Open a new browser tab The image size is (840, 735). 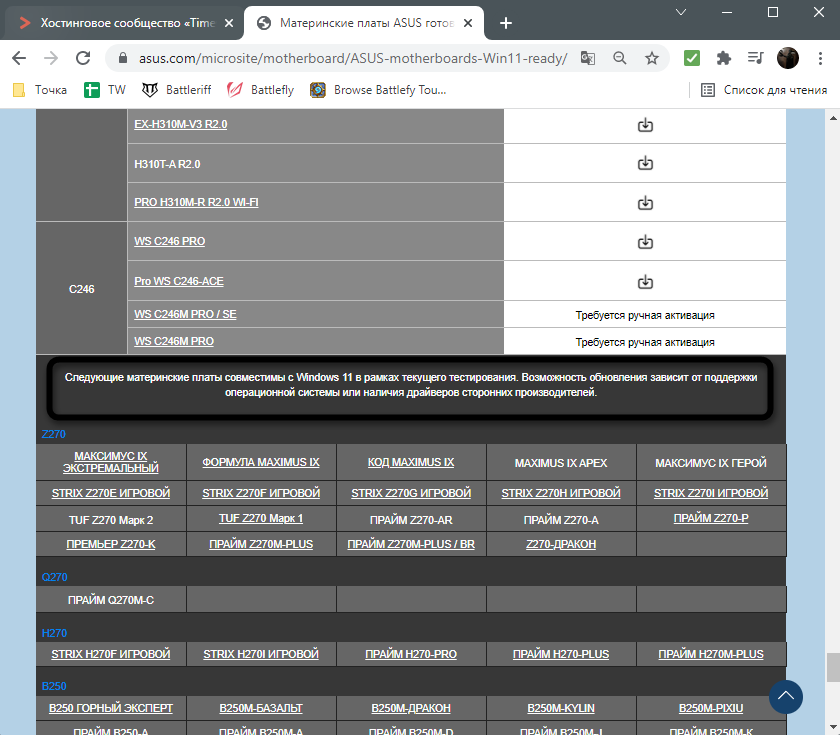click(x=506, y=23)
